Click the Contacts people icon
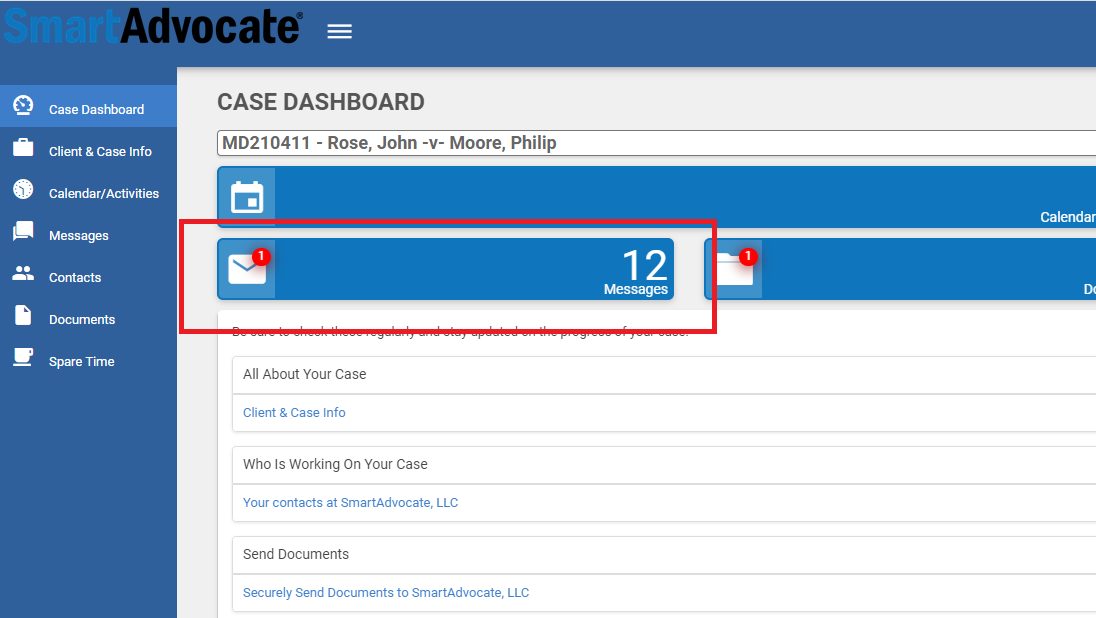The height and width of the screenshot is (618, 1096). point(23,273)
